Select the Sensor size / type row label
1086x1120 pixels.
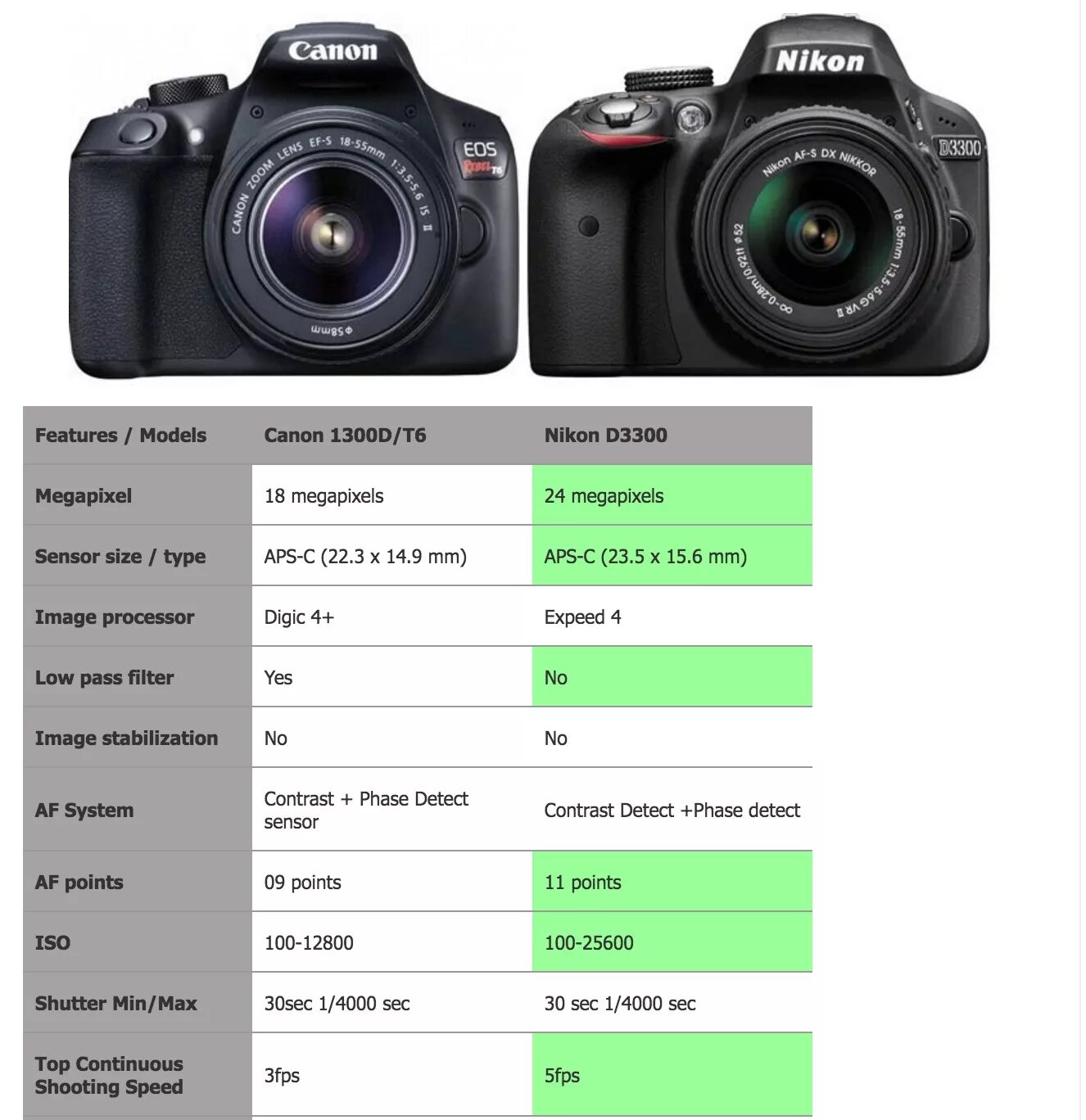click(x=138, y=556)
